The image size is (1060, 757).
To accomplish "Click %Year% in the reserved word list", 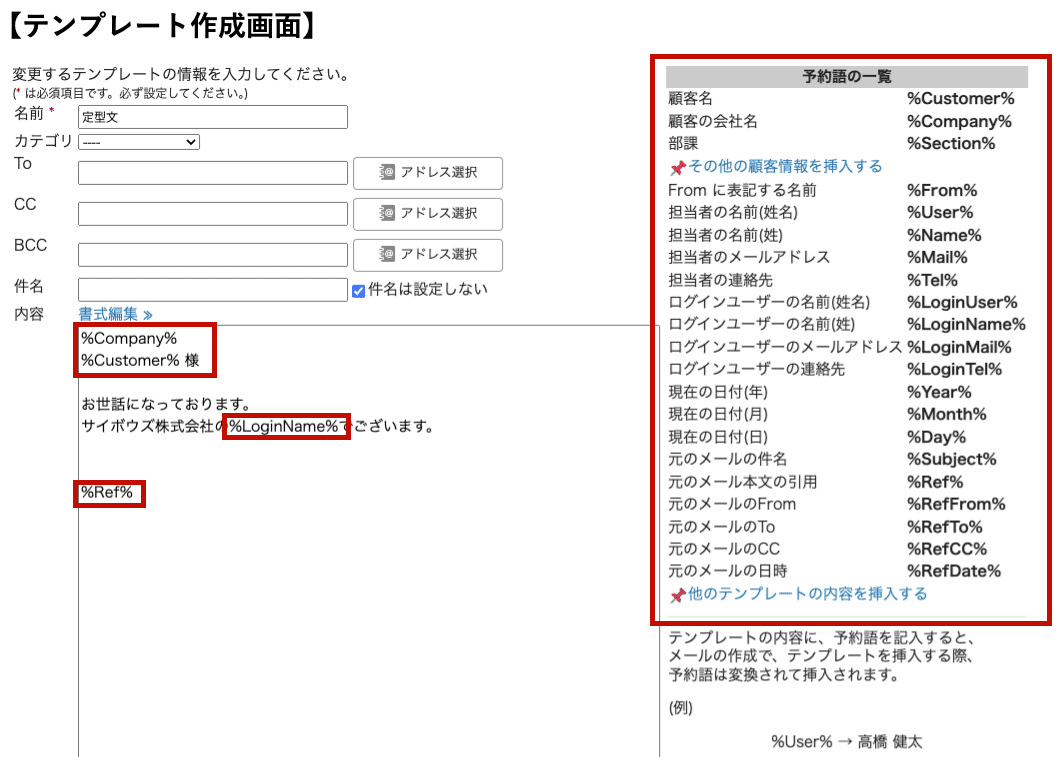I will (x=939, y=393).
